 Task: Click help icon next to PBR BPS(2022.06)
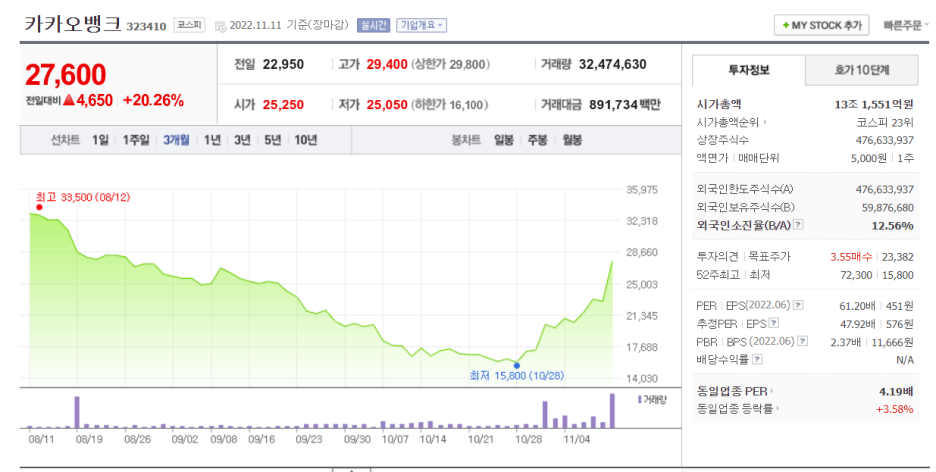click(803, 341)
